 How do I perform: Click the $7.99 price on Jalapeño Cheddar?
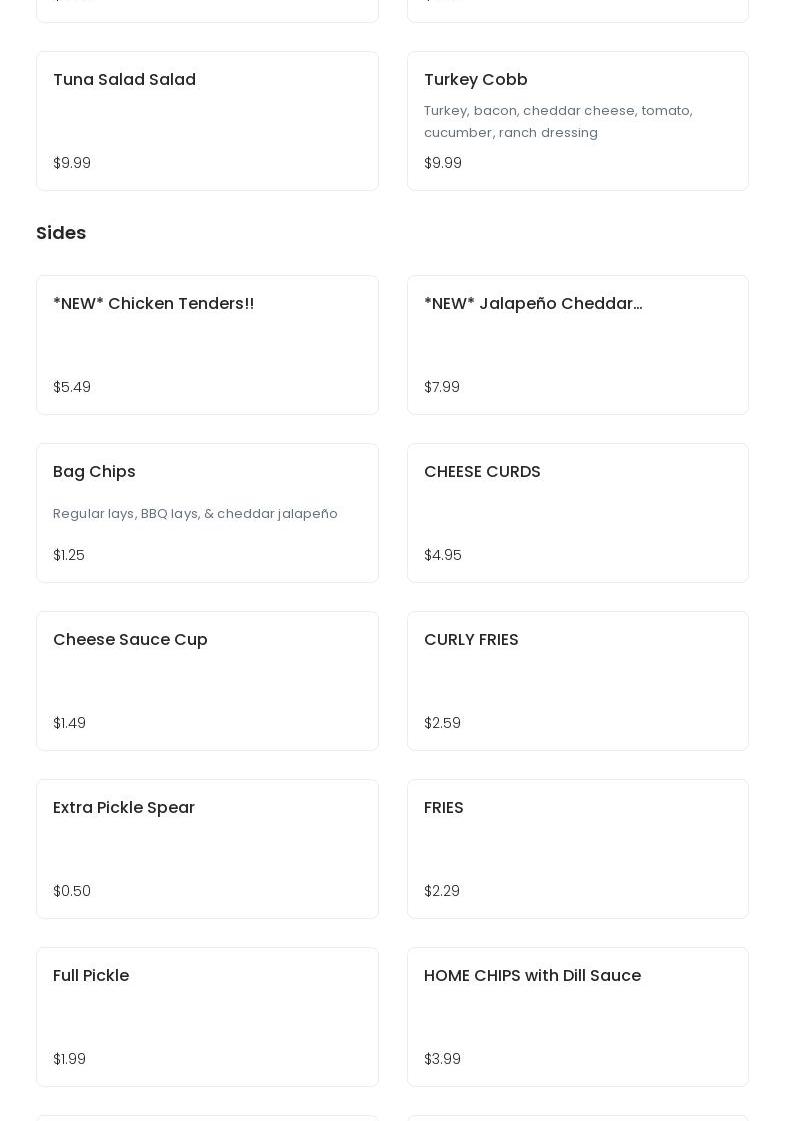pos(442,387)
